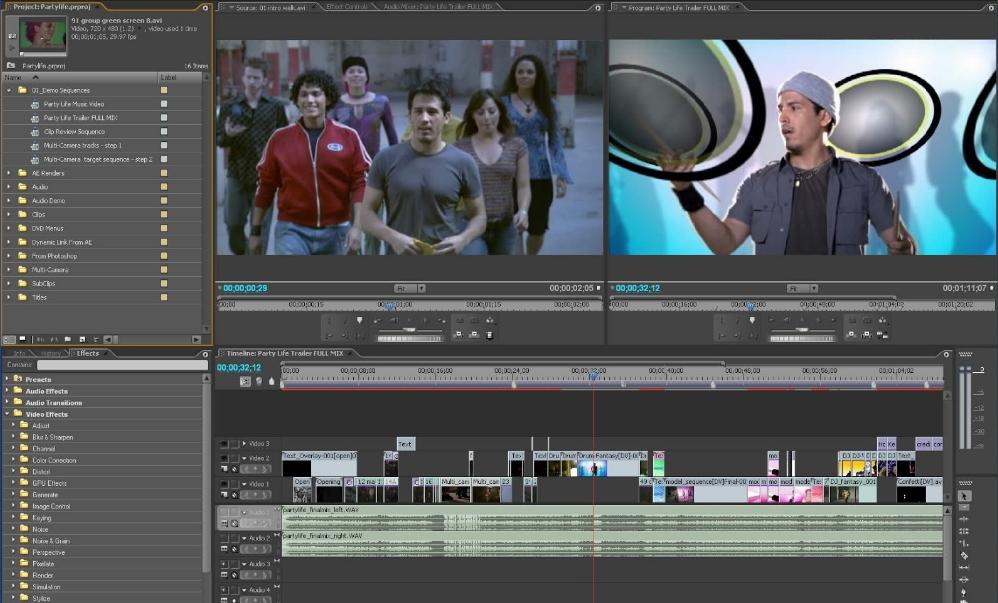
Task: Switch to the History tab
Action: click(x=50, y=353)
